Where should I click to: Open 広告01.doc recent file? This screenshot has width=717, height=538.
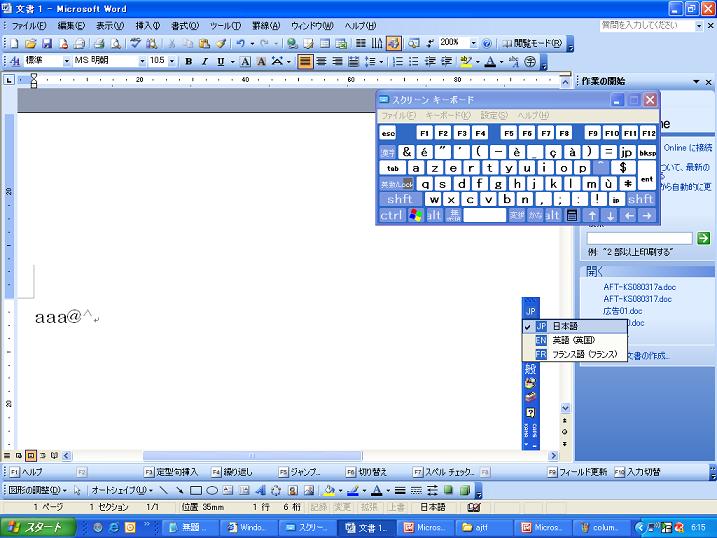pos(622,311)
